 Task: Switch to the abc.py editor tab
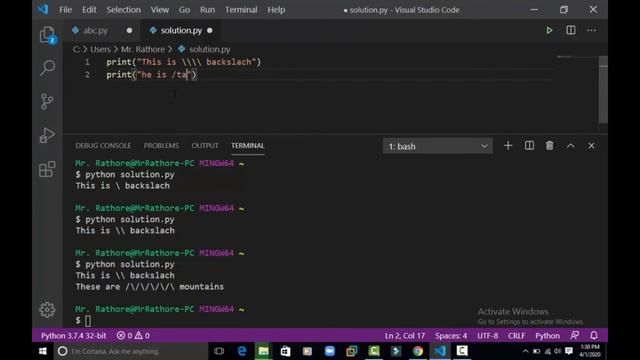click(x=95, y=31)
